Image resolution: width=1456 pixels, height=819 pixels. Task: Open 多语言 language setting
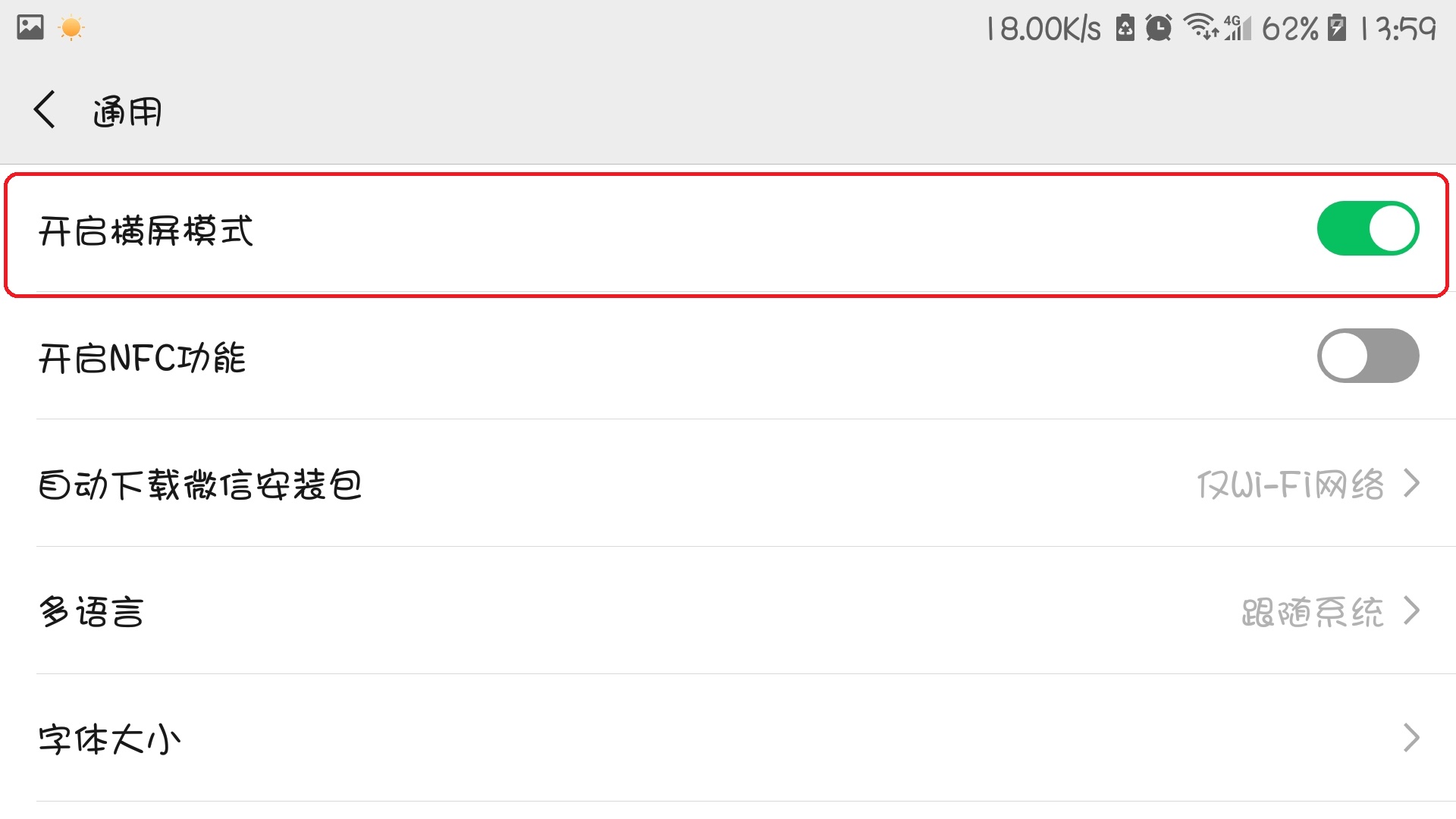click(x=728, y=610)
